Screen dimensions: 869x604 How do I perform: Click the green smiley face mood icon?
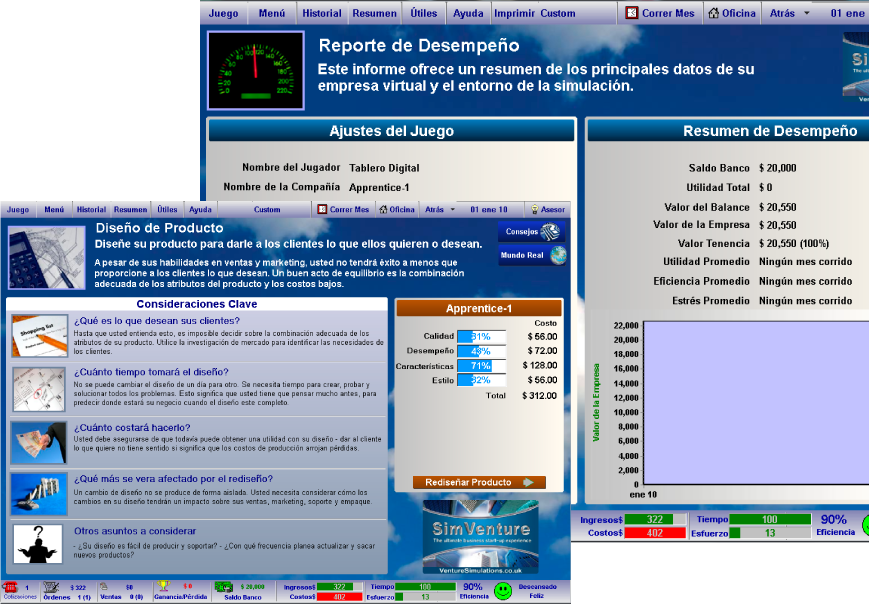[x=503, y=591]
